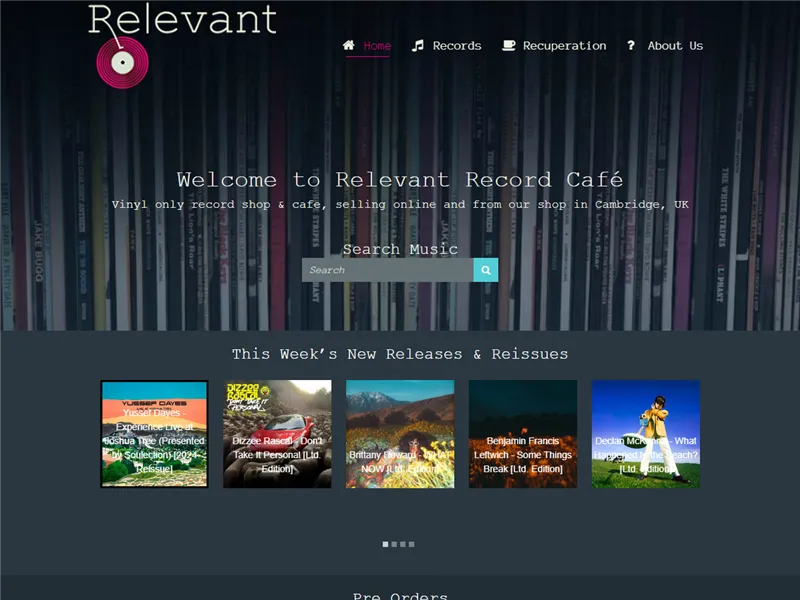Open the Recuperation menu item
The image size is (800, 600).
(x=564, y=46)
